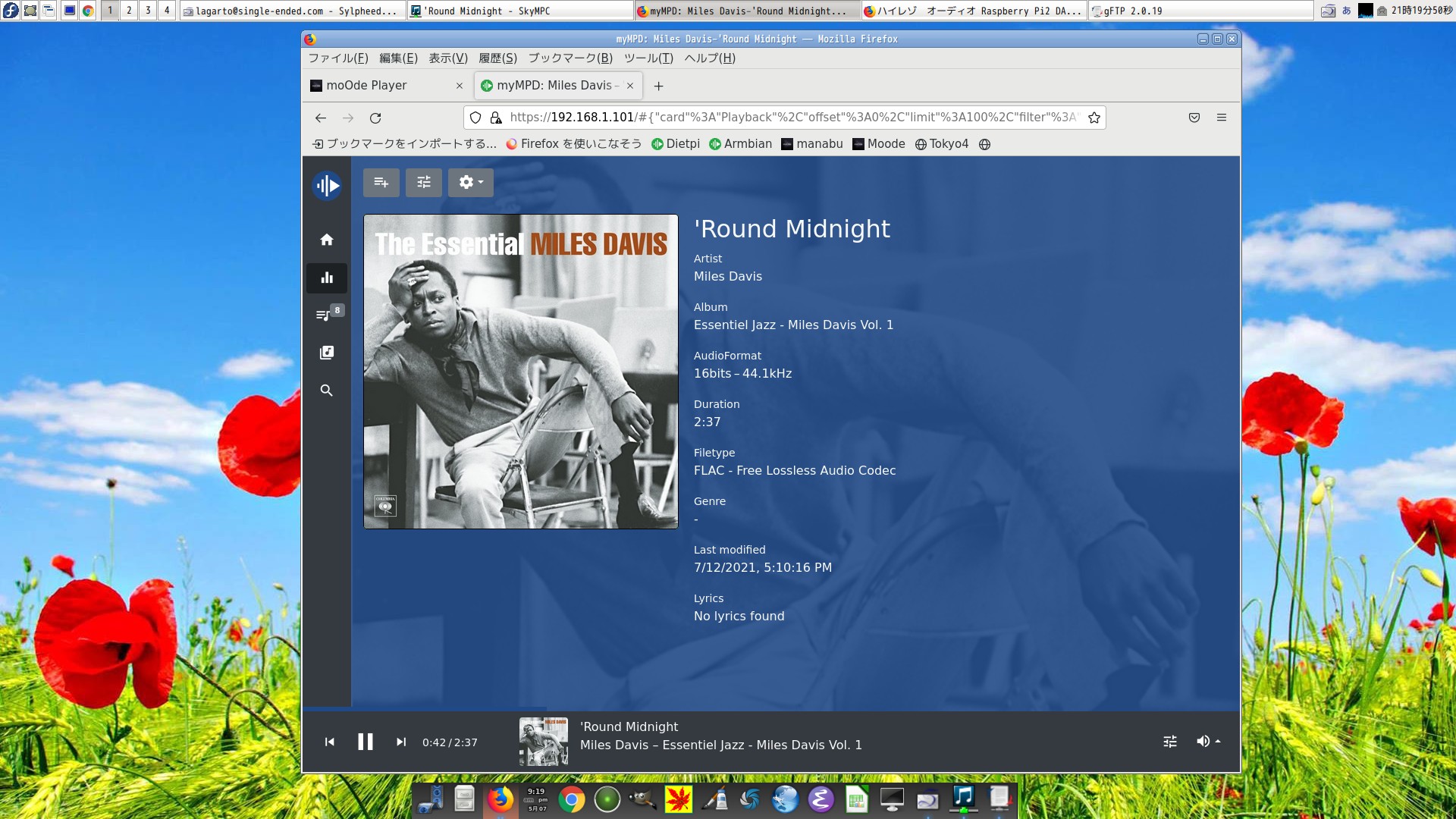
Task: Click the Miles Davis artist link
Action: pos(727,277)
